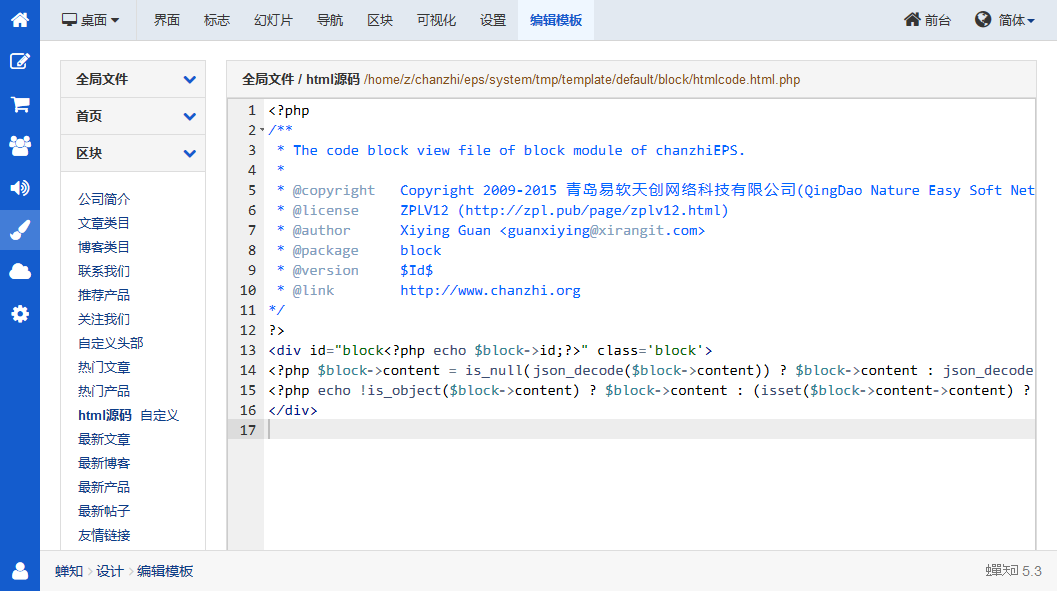The image size is (1057, 591).
Task: Click the home icon in the sidebar
Action: pos(19,19)
